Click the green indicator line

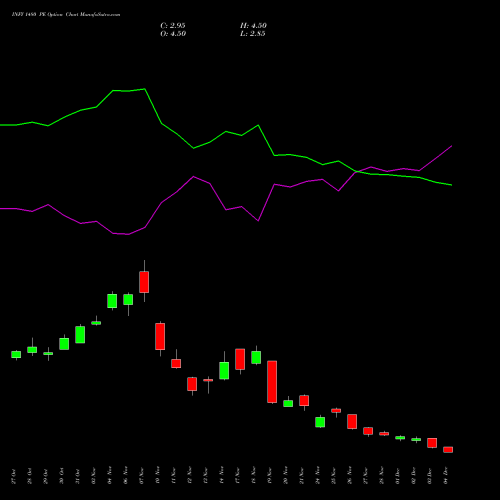(x=226, y=132)
